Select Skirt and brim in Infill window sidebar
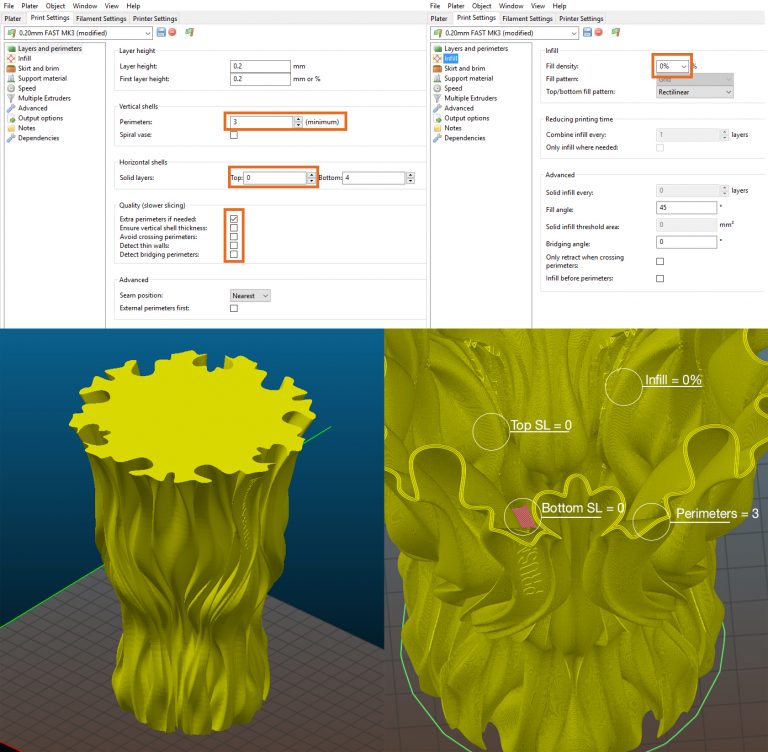Screen dimensions: 768x752 pyautogui.click(x=464, y=68)
